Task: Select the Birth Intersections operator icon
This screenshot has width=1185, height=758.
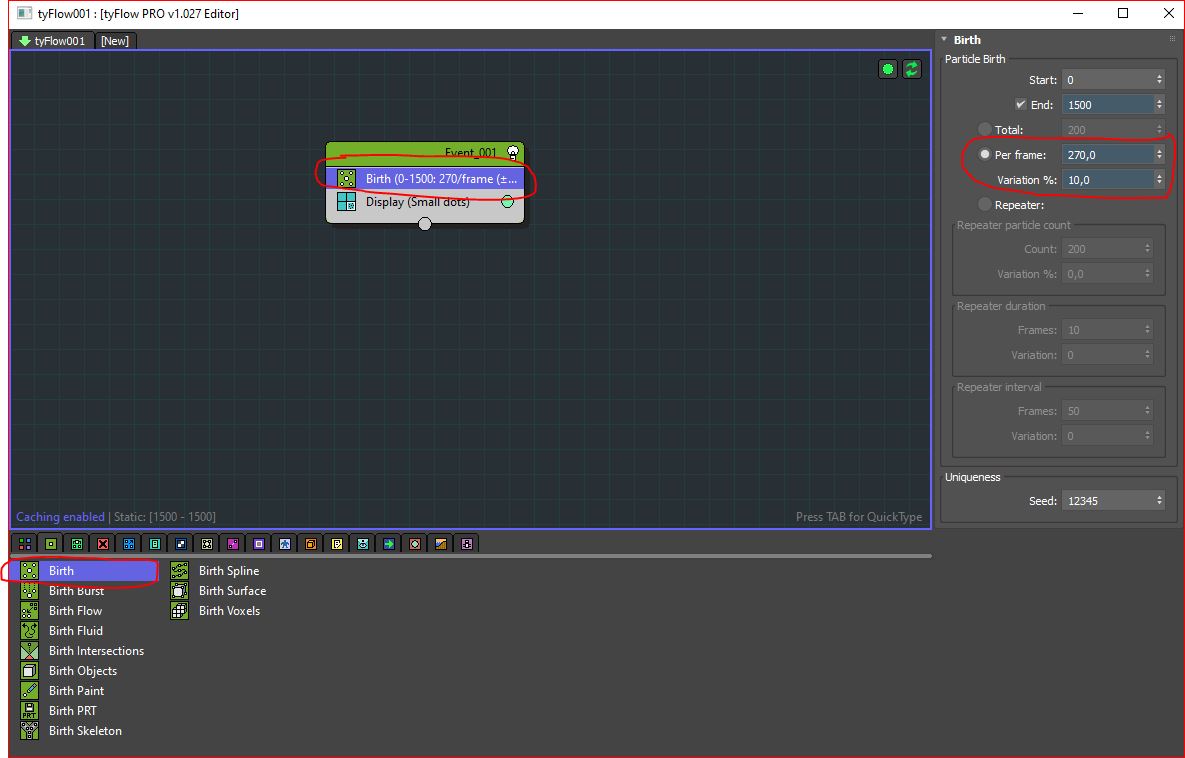Action: [x=29, y=651]
